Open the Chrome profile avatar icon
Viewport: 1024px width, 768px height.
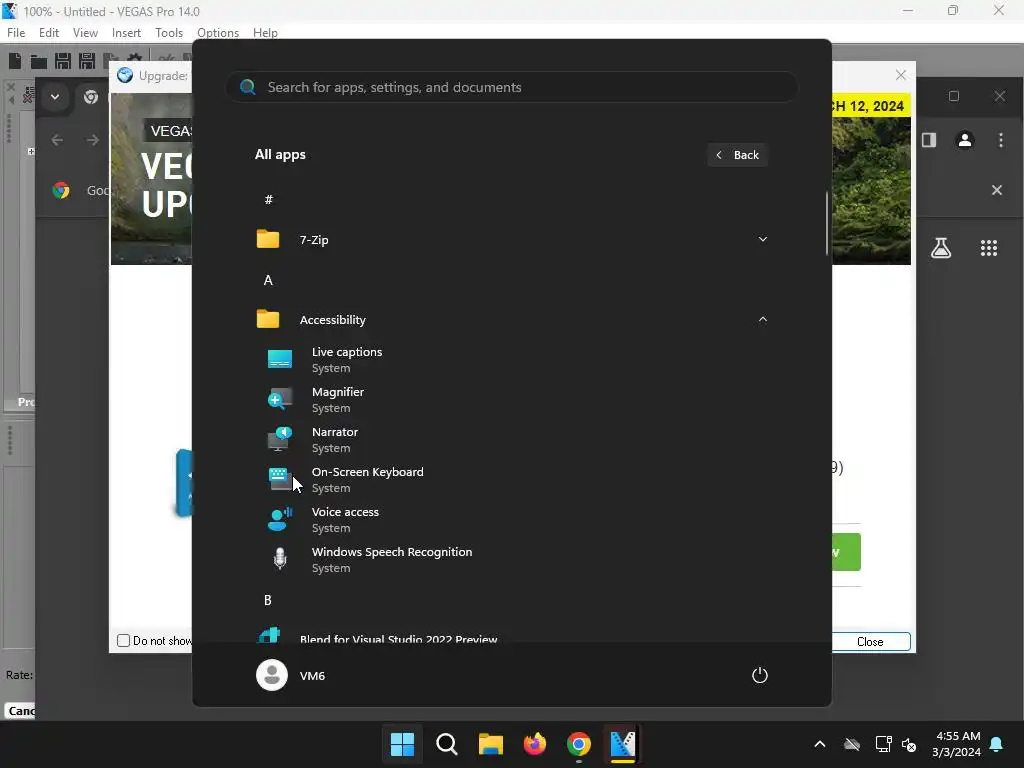[x=965, y=140]
